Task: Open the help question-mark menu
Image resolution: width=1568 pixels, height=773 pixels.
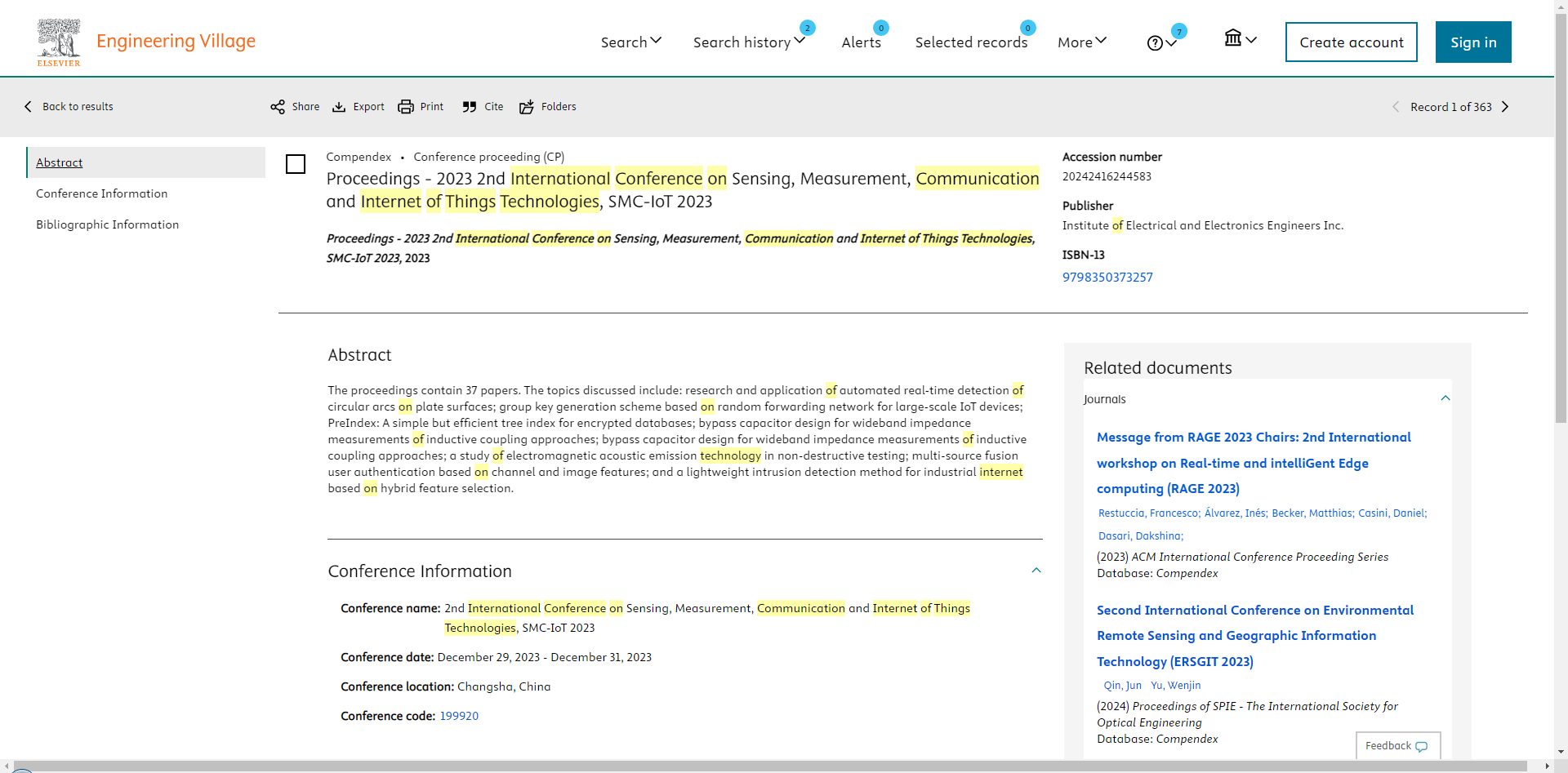Action: [1161, 43]
